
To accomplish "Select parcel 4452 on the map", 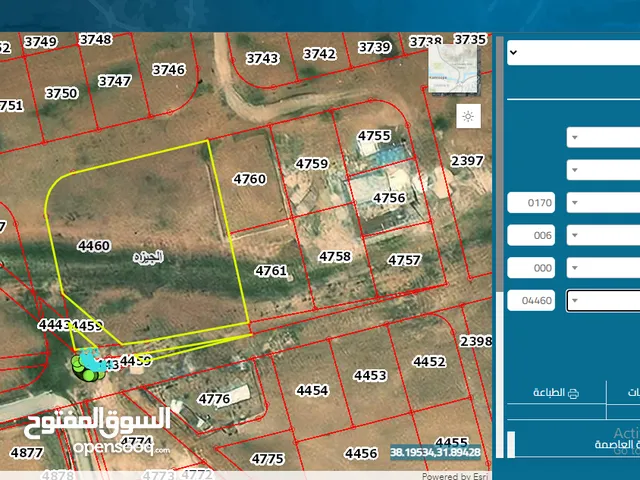I will click(x=429, y=362).
